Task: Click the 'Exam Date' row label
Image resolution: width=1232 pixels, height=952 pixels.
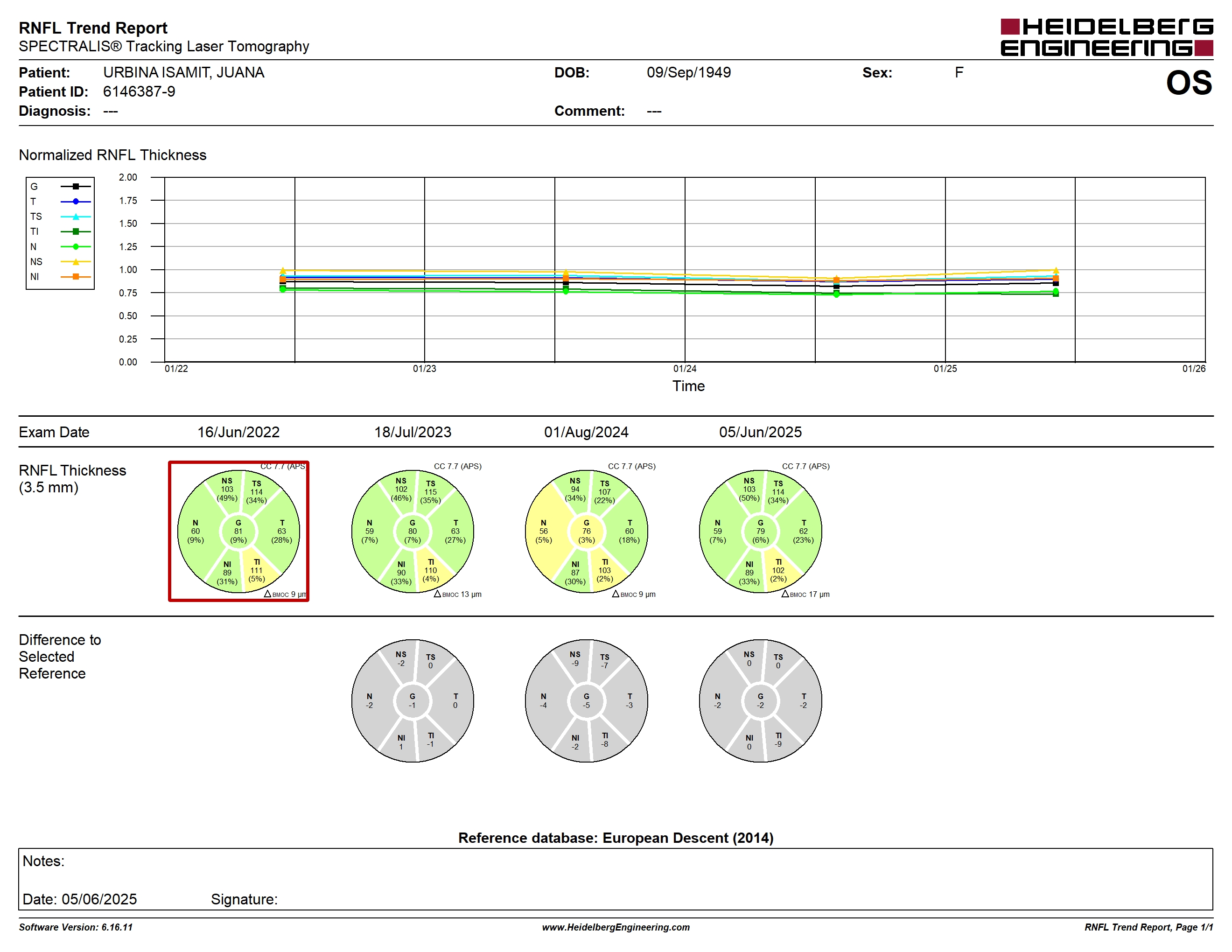Action: [54, 432]
